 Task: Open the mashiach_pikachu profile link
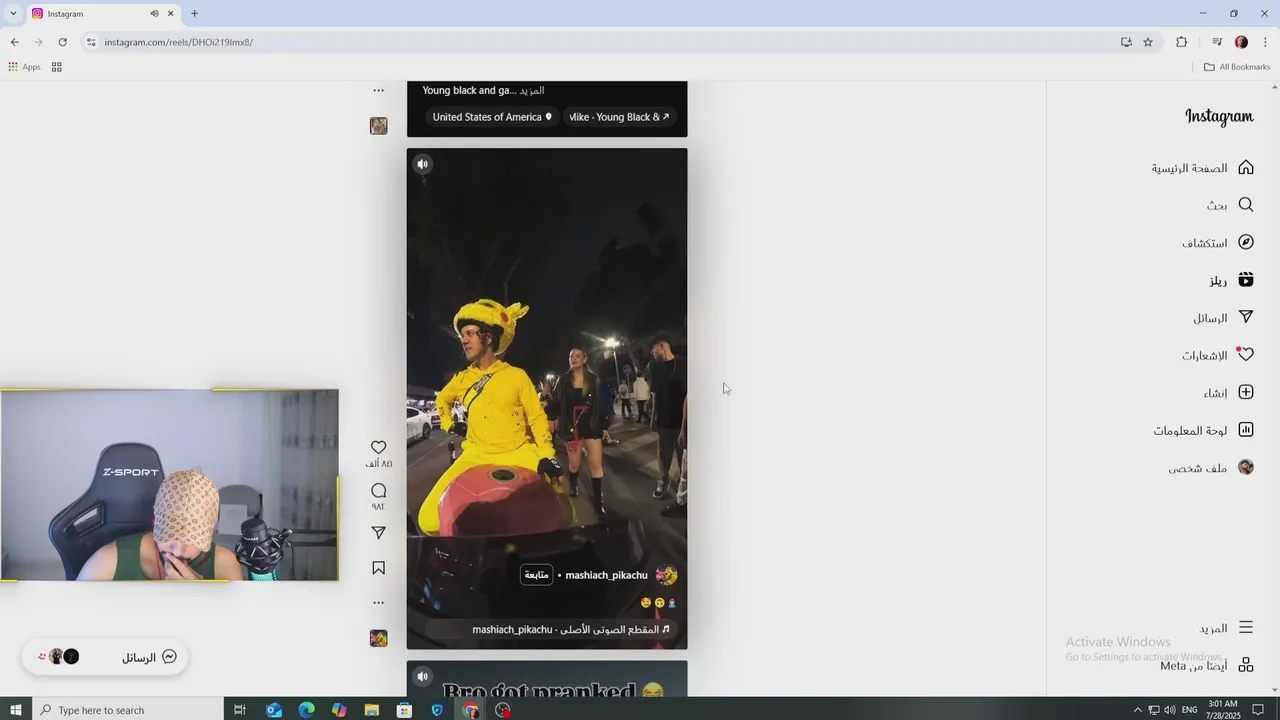click(606, 575)
